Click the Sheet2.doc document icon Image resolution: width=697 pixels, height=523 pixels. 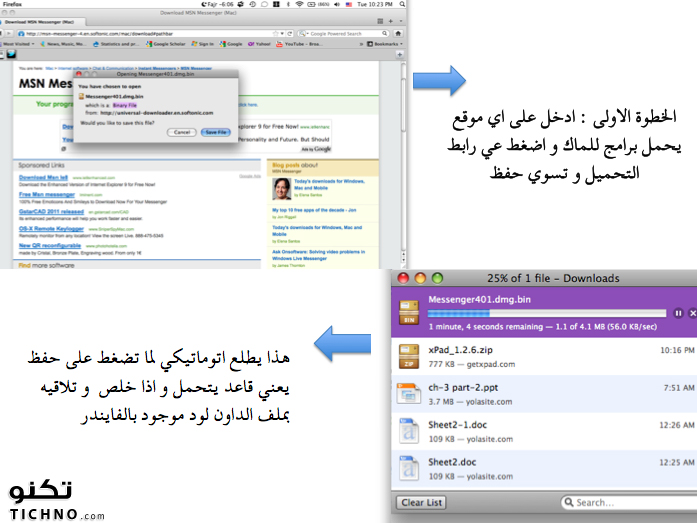[409, 468]
